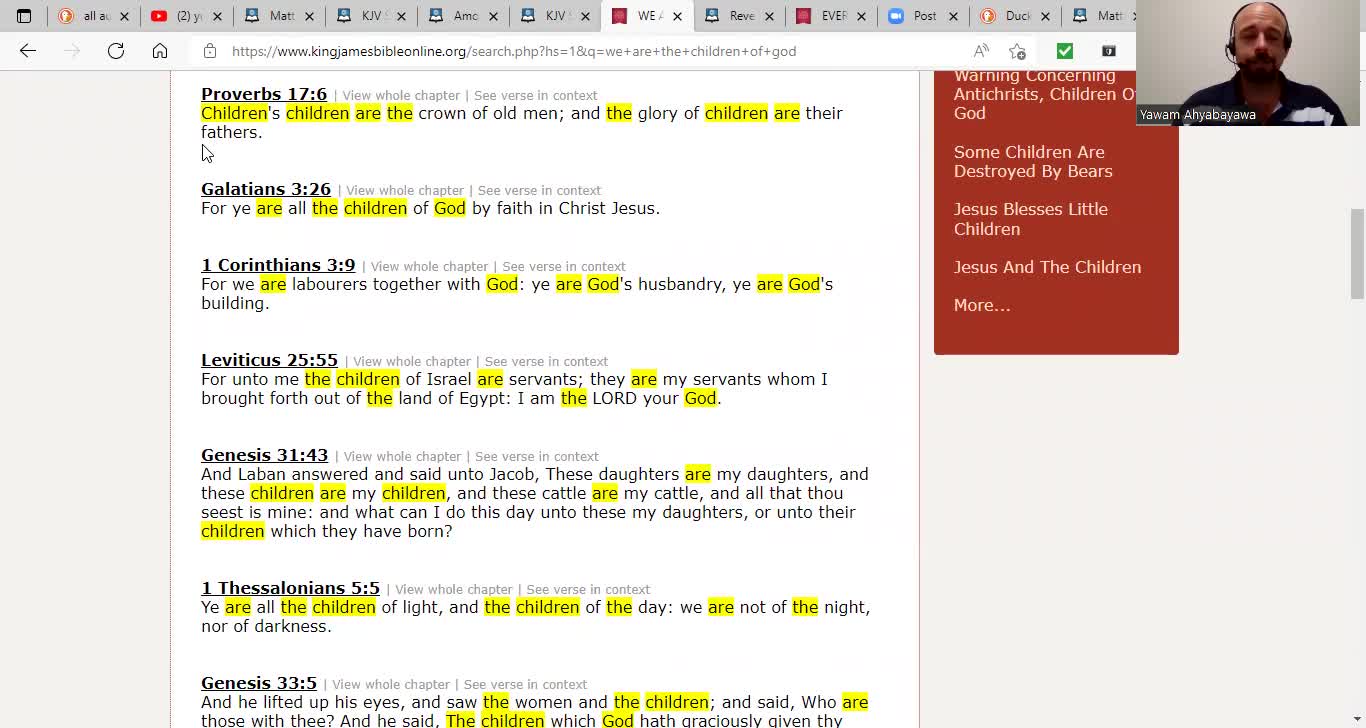Close the 'all au' DuckDuckGo tab

124,16
